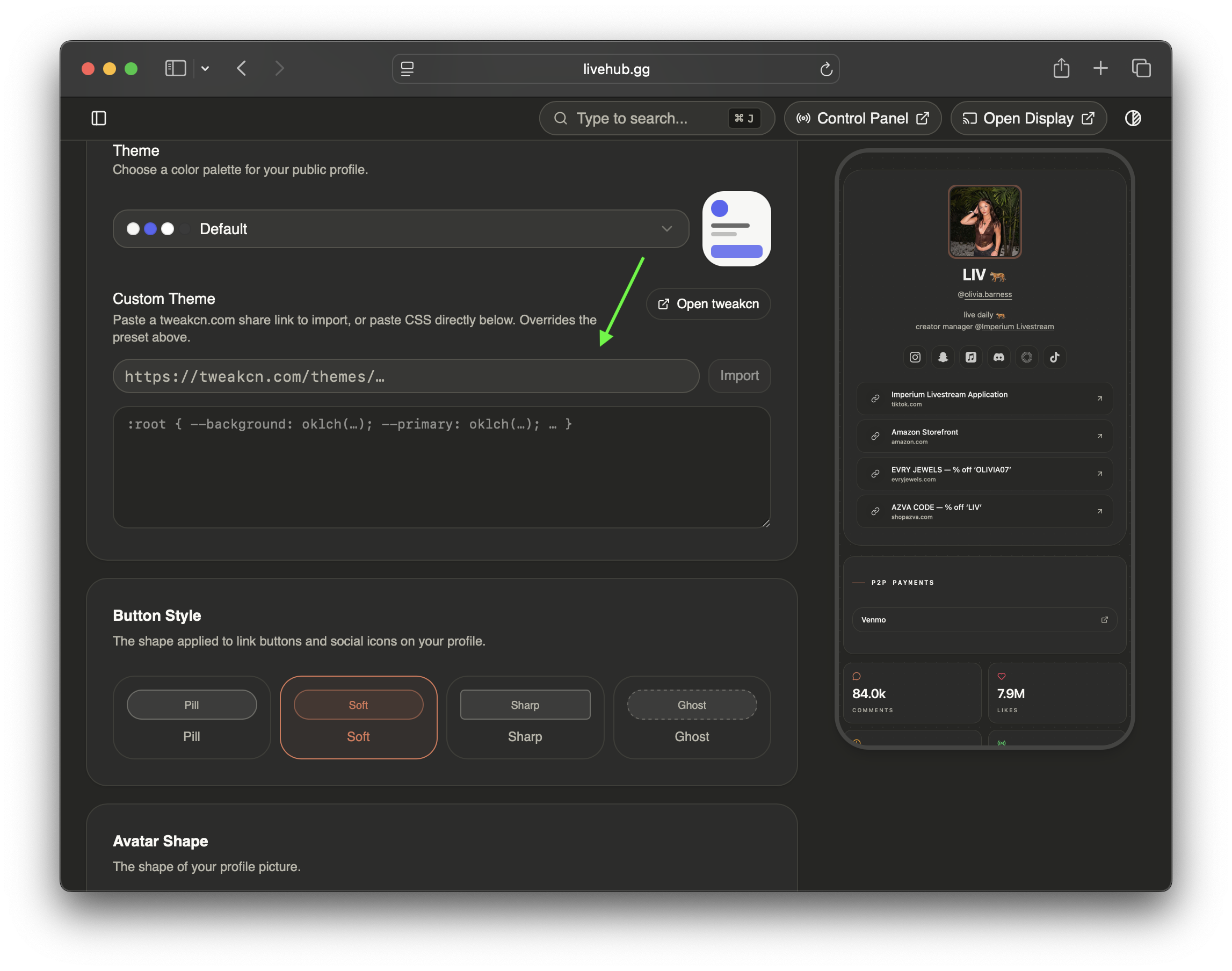Click the Snapchat icon in profile preview
Image resolution: width=1232 pixels, height=971 pixels.
click(x=943, y=357)
